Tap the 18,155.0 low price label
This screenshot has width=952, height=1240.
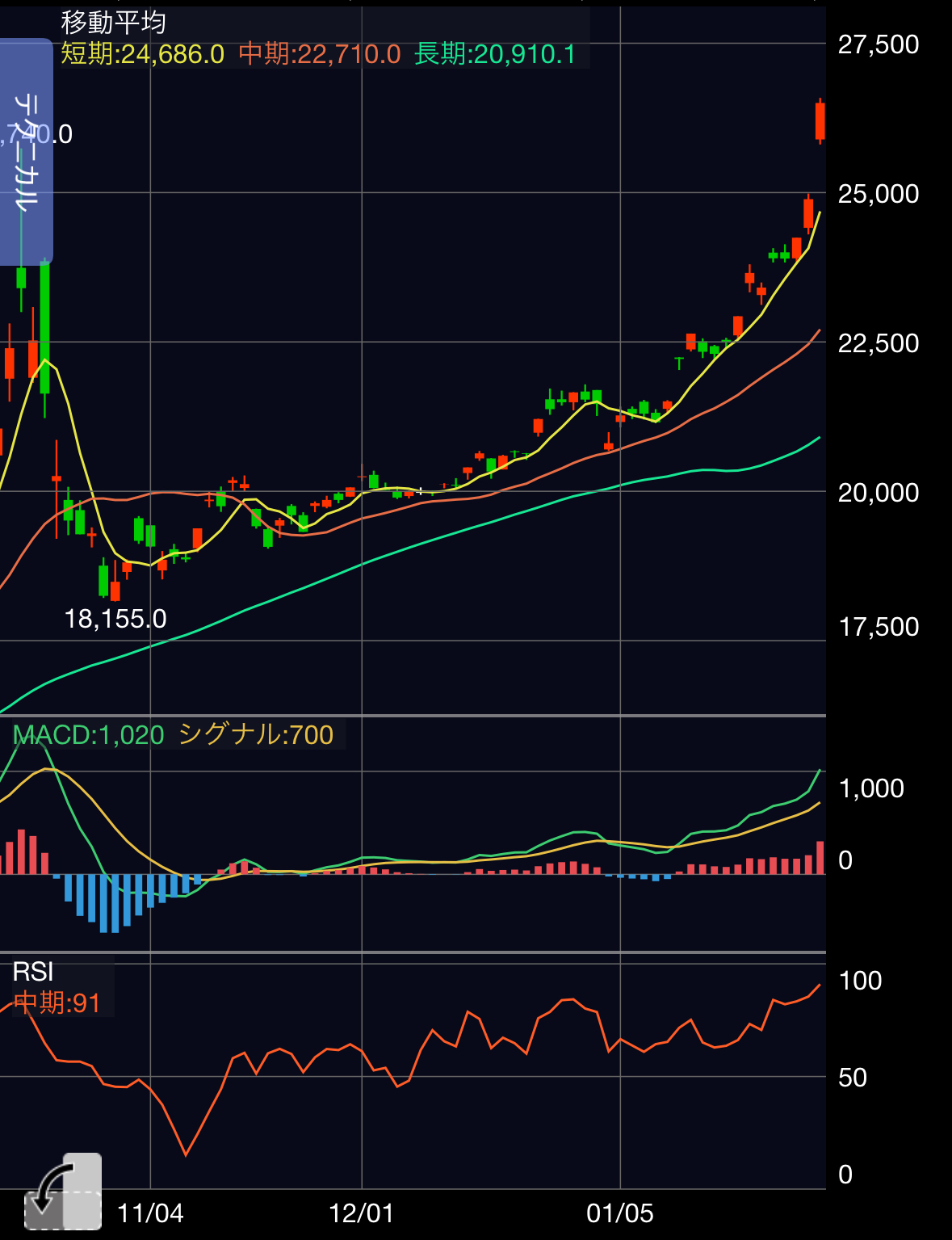pos(115,620)
